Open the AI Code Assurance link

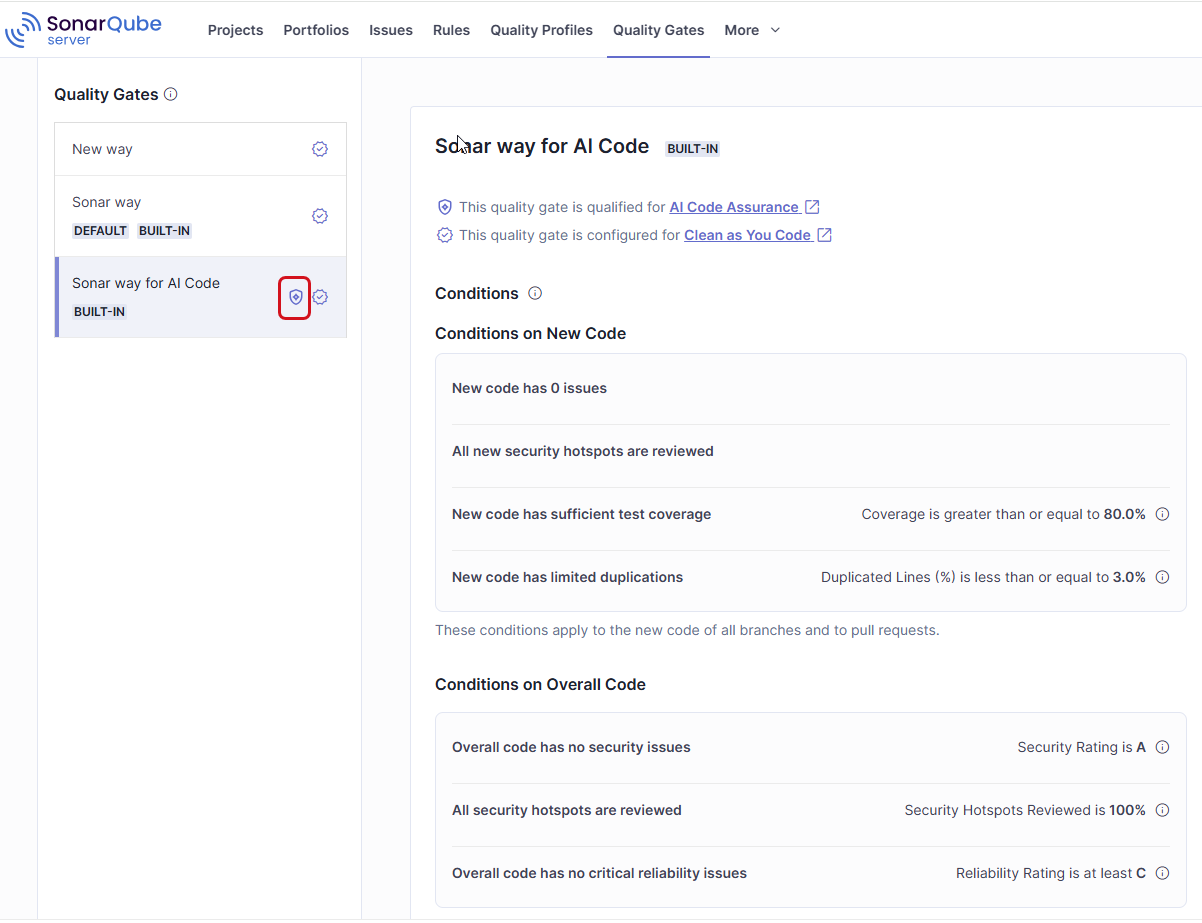(x=736, y=206)
